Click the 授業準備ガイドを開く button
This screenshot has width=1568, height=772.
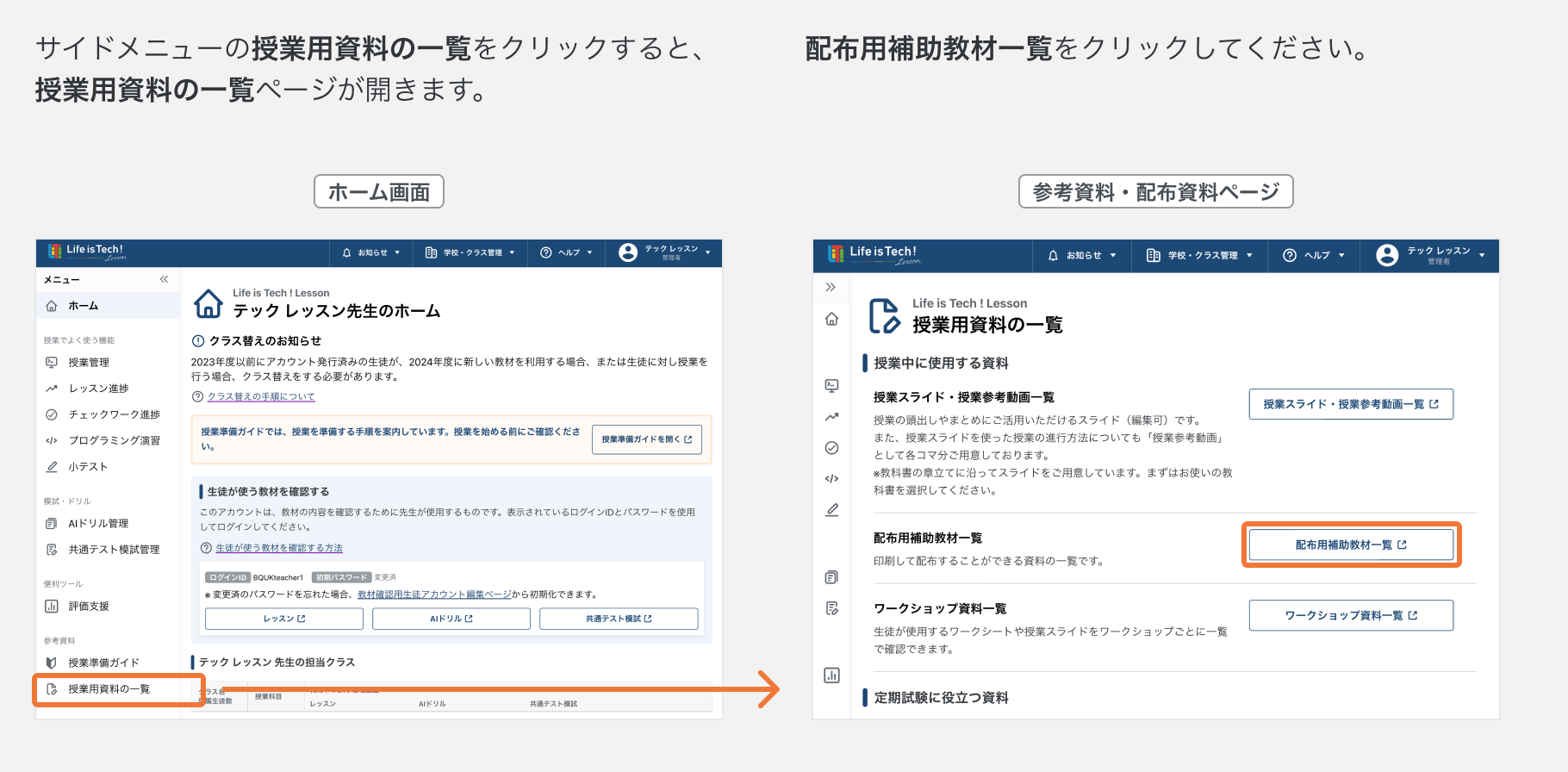click(646, 439)
